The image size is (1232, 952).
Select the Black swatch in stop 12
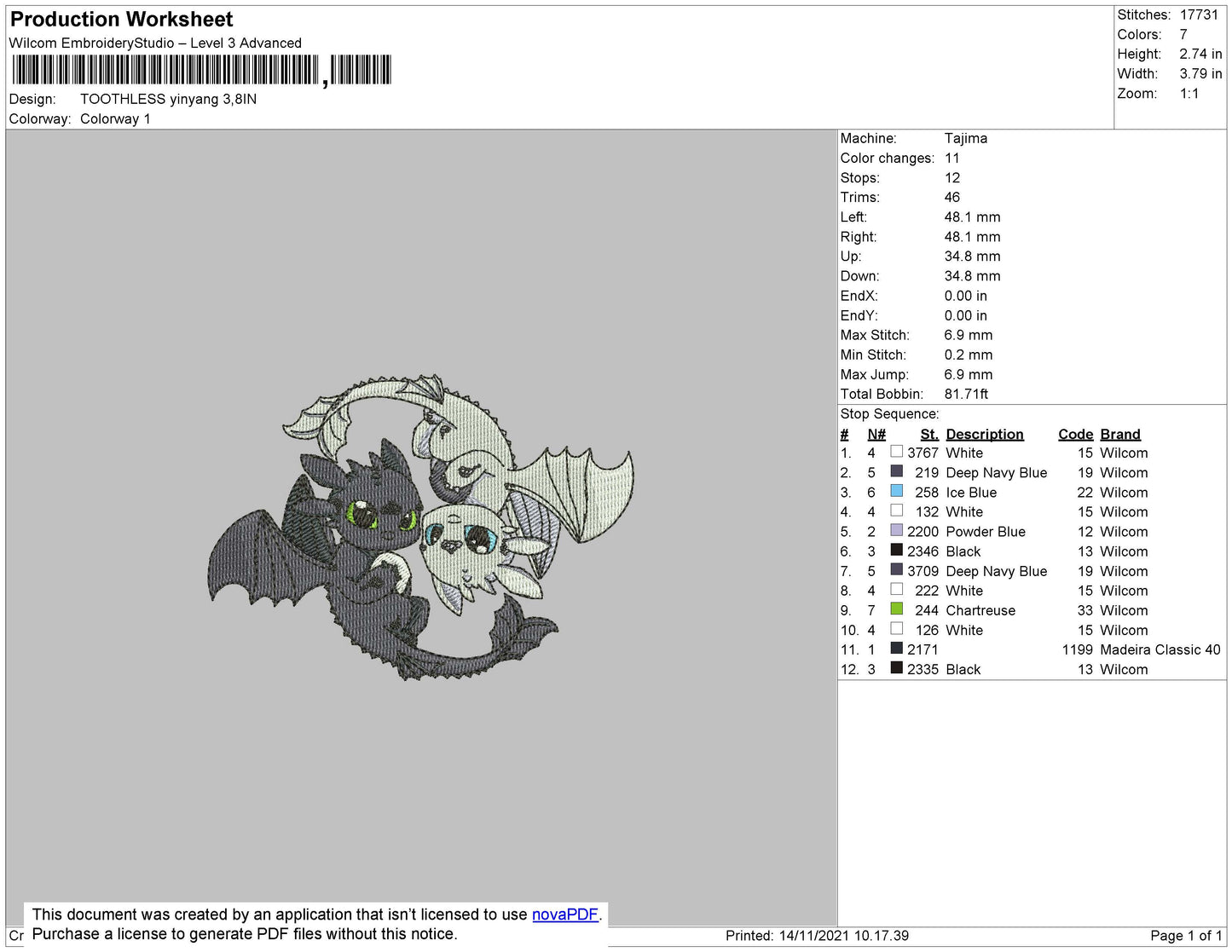[x=896, y=668]
